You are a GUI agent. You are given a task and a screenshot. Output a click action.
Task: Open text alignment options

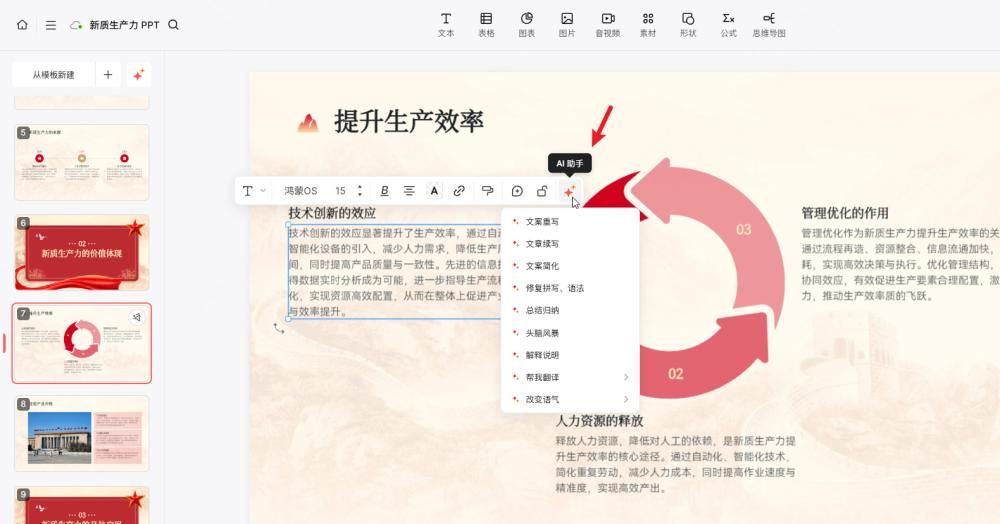tap(409, 191)
